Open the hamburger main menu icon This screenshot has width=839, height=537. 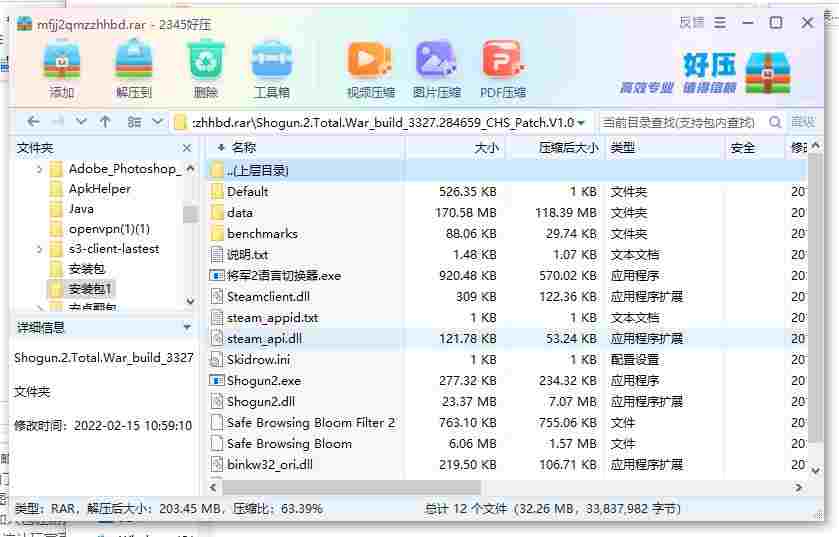pyautogui.click(x=720, y=23)
